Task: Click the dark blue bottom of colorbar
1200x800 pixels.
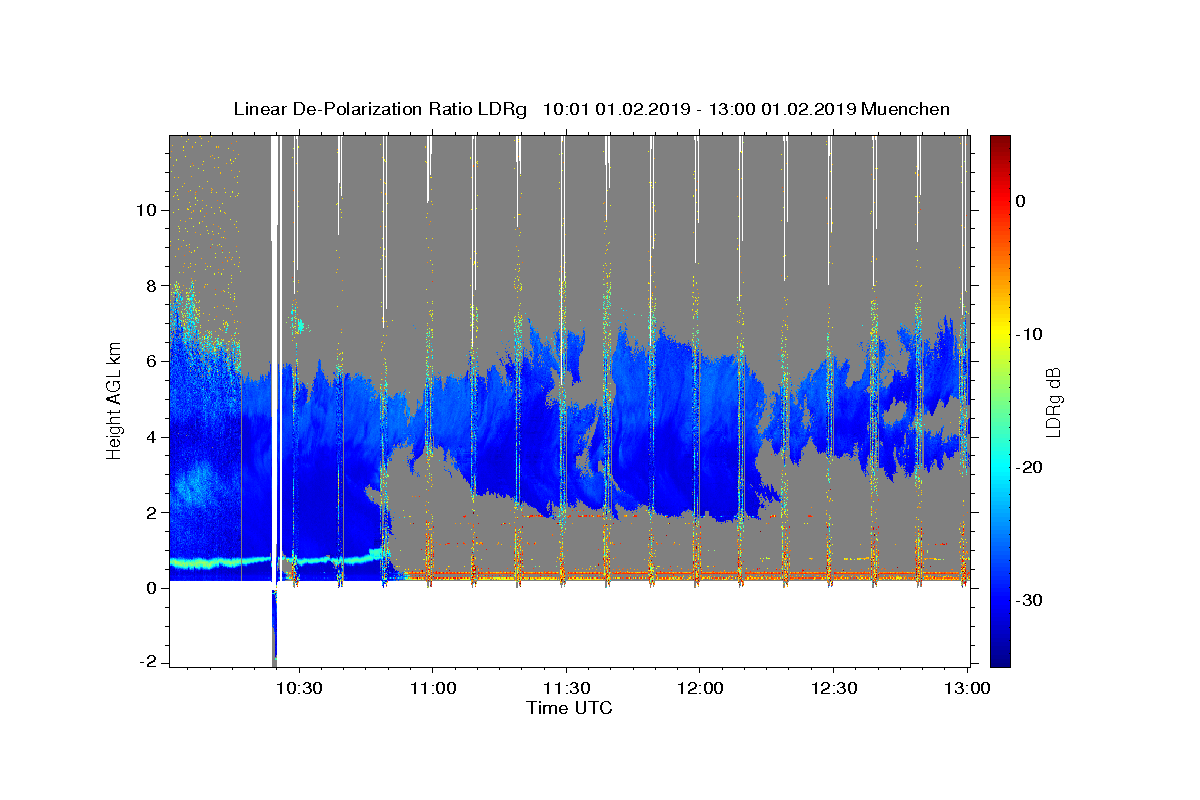Action: 1000,658
